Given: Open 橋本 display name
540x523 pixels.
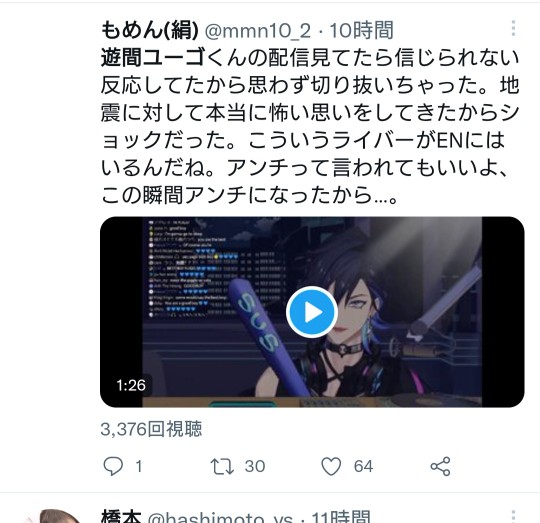Looking at the screenshot, I should (121, 517).
